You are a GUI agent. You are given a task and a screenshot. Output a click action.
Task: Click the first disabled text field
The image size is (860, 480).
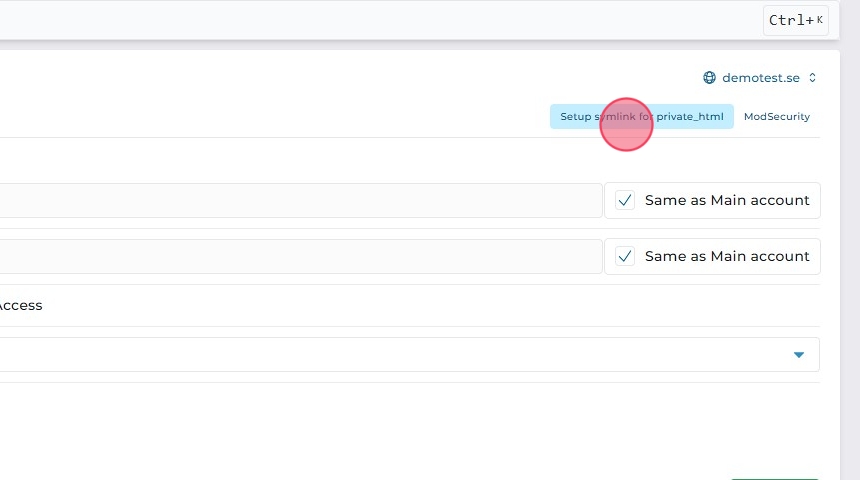pos(300,200)
